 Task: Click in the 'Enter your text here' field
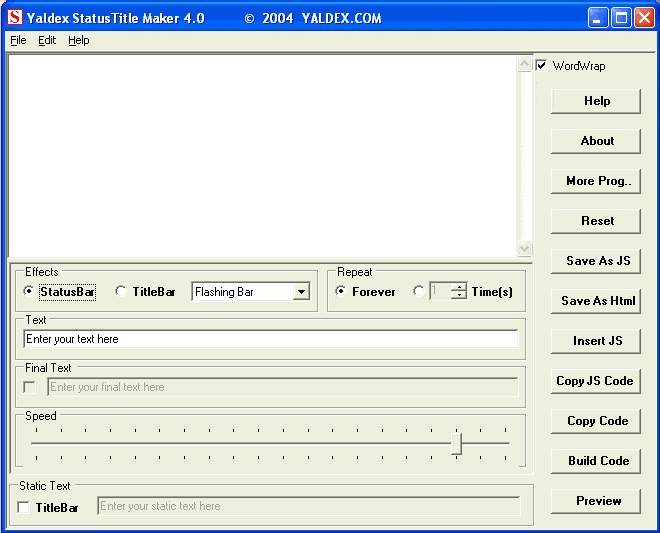[271, 339]
